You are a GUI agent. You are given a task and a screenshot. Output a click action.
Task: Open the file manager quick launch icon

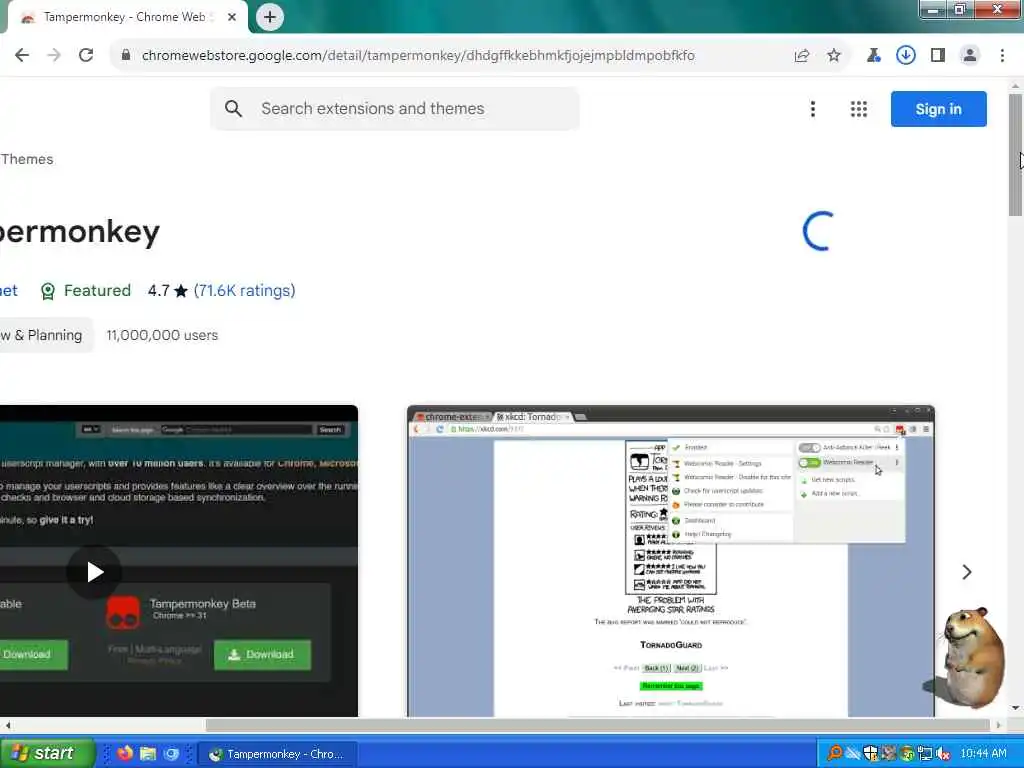click(148, 754)
